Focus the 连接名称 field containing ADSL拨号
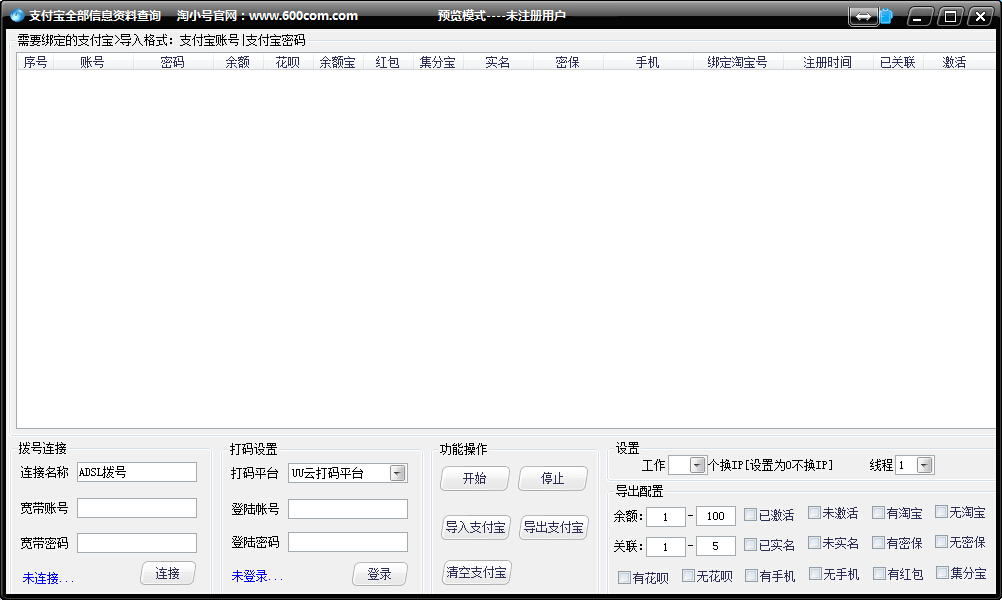Screen dimensions: 1002x600 137,472
